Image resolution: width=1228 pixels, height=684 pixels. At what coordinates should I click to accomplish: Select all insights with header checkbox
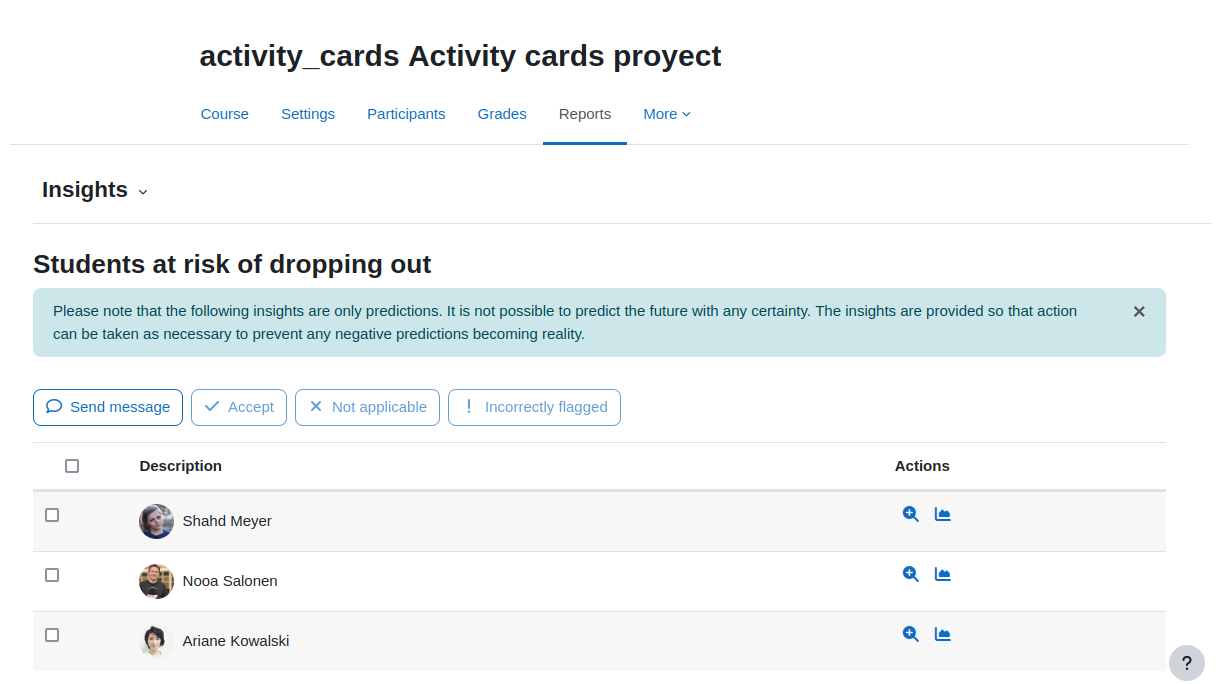click(72, 466)
